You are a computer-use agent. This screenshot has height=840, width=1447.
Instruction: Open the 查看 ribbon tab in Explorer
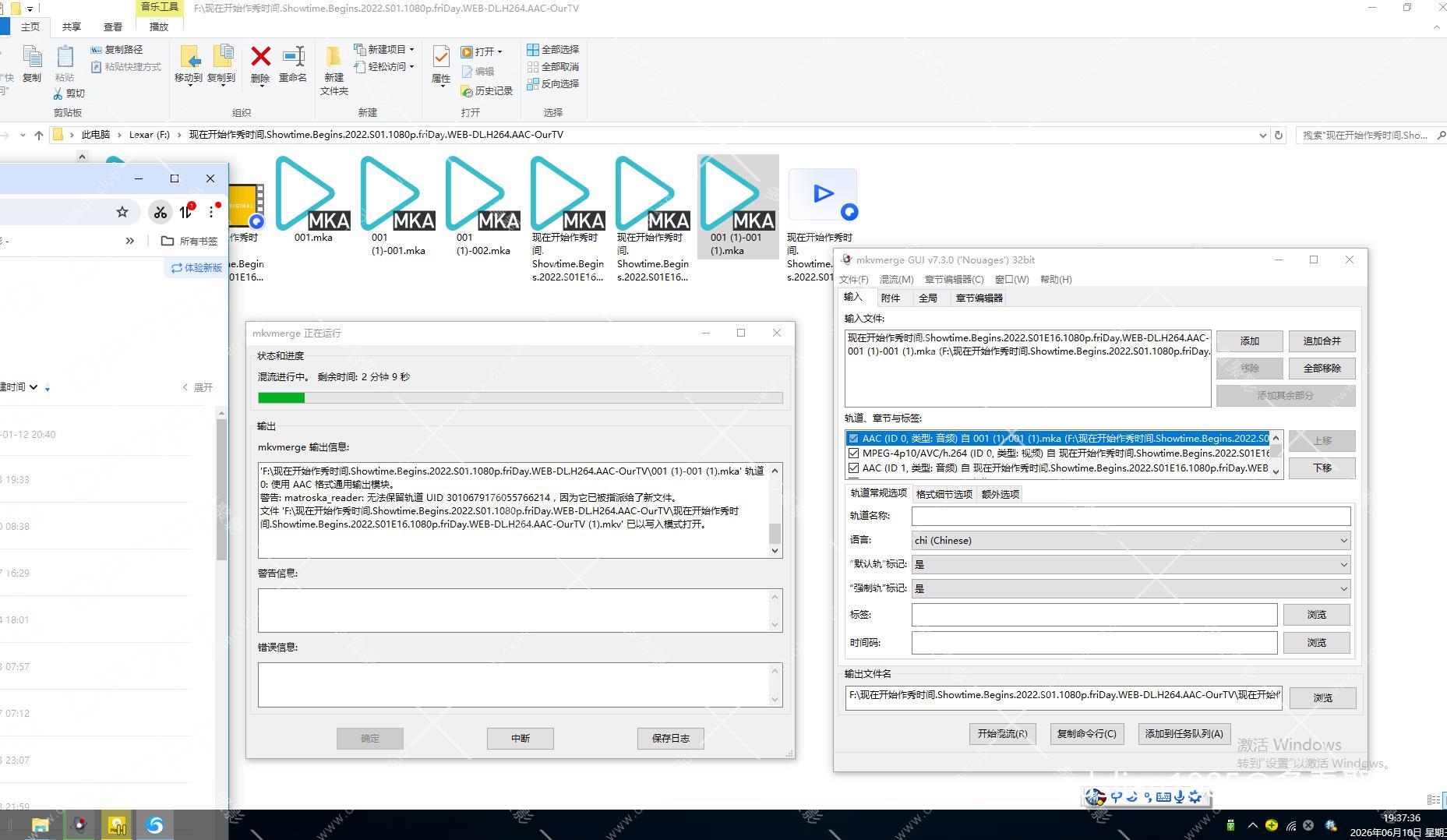113,26
